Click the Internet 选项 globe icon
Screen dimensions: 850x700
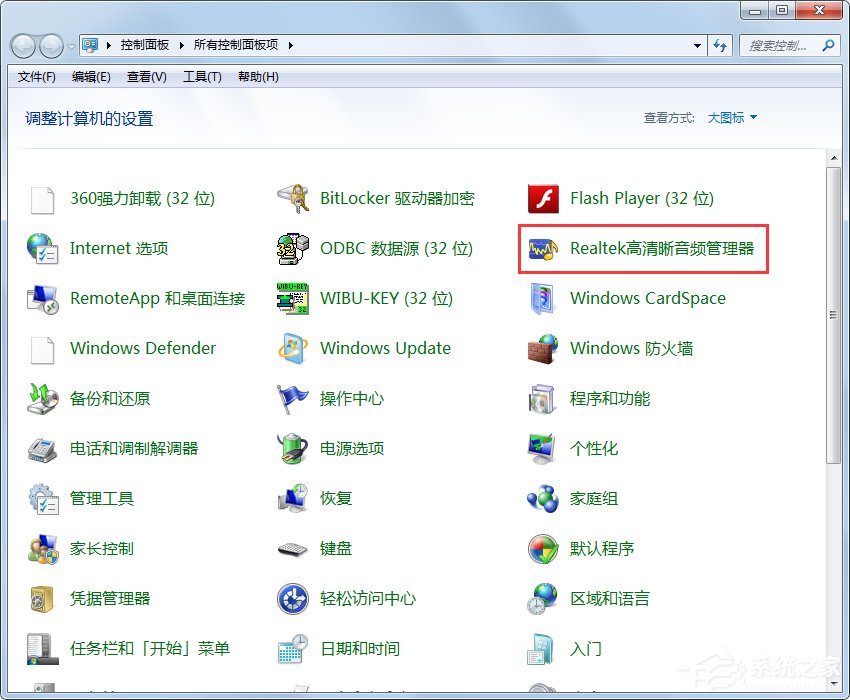click(42, 248)
